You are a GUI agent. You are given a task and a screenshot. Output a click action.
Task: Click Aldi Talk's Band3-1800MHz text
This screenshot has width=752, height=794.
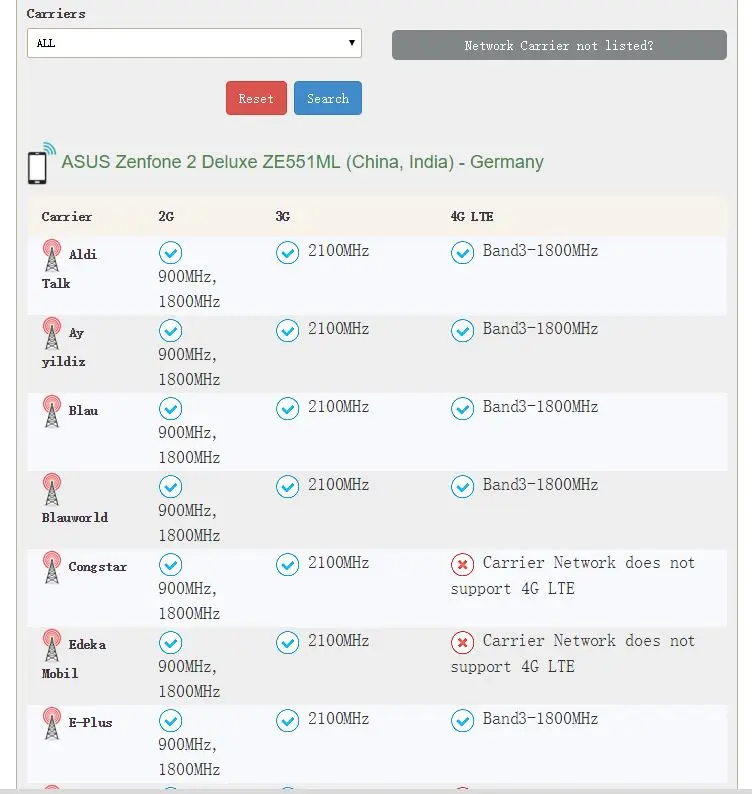click(x=540, y=251)
